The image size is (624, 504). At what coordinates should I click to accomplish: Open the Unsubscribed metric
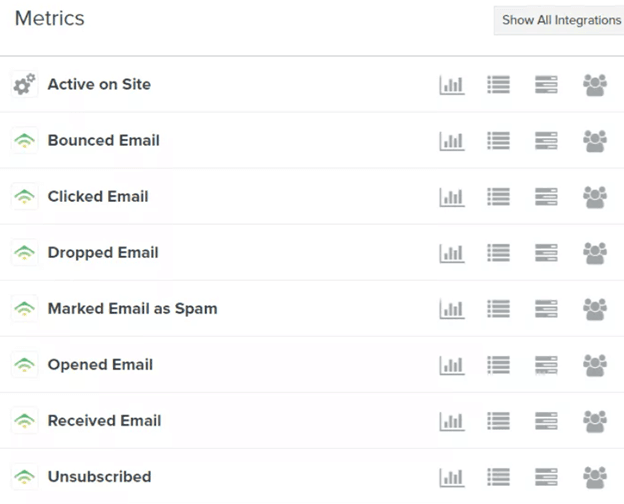click(x=99, y=477)
